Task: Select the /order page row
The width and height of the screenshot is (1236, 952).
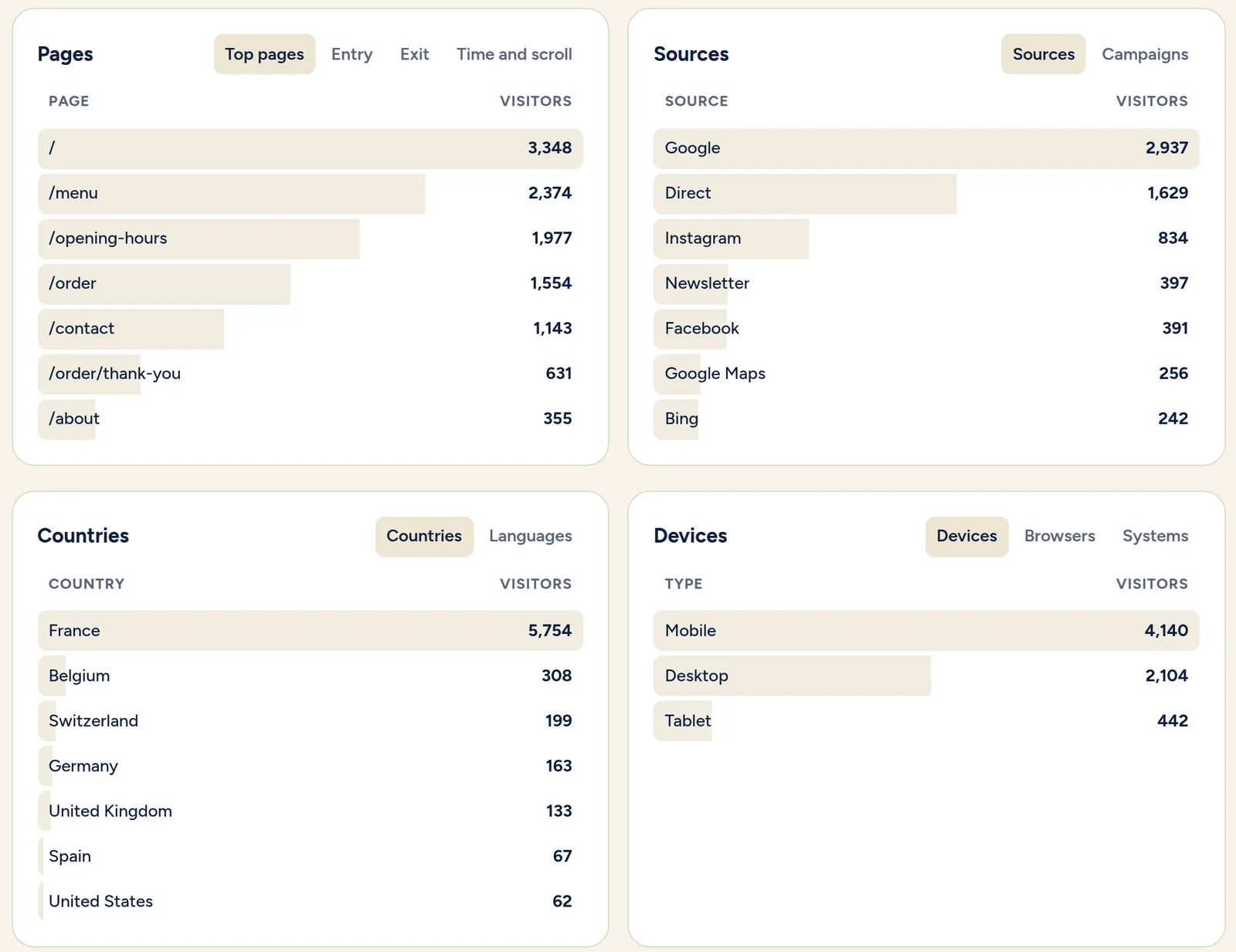Action: click(x=310, y=284)
